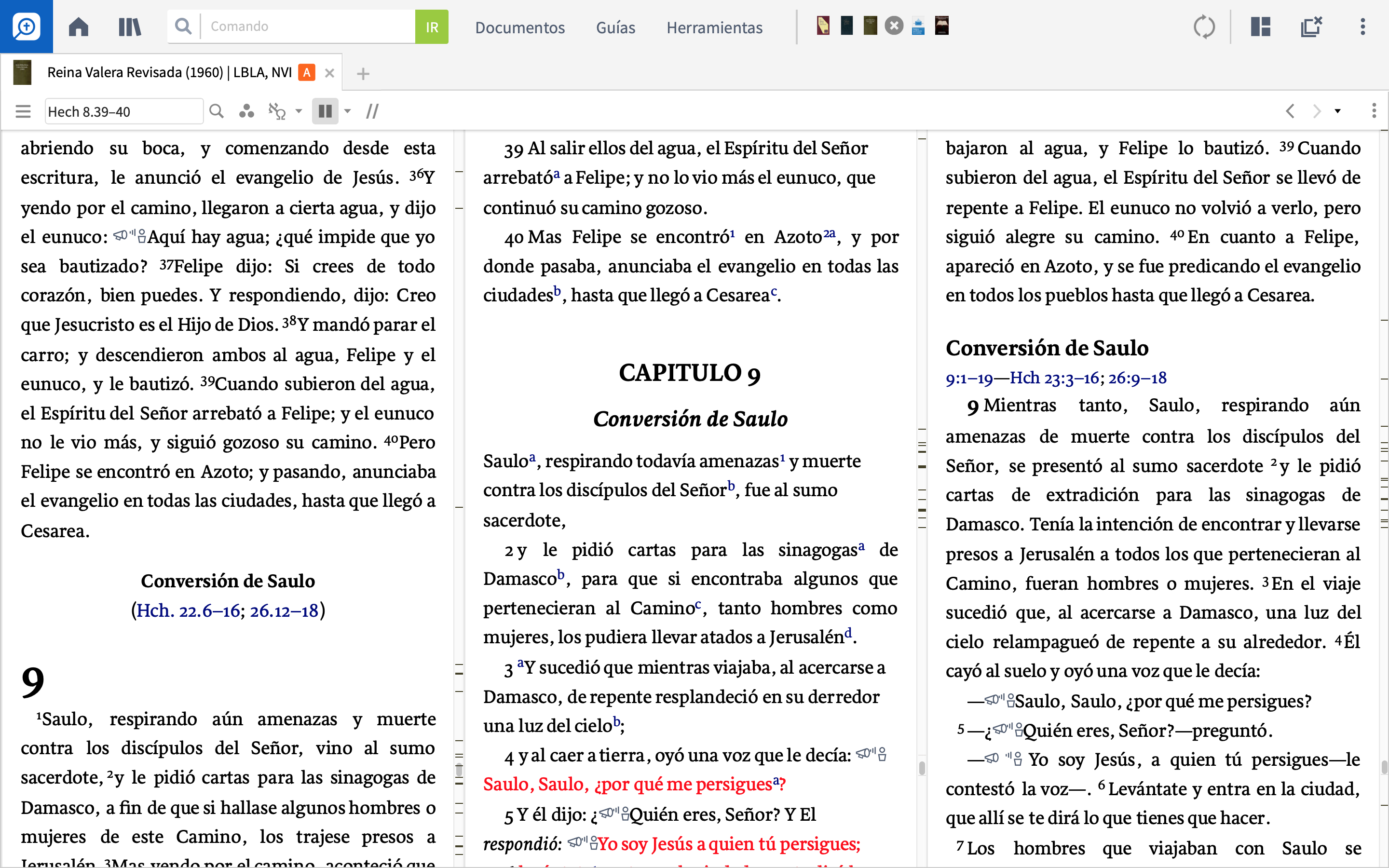The width and height of the screenshot is (1389, 868).
Task: Click the close all panels icon
Action: (x=1311, y=27)
